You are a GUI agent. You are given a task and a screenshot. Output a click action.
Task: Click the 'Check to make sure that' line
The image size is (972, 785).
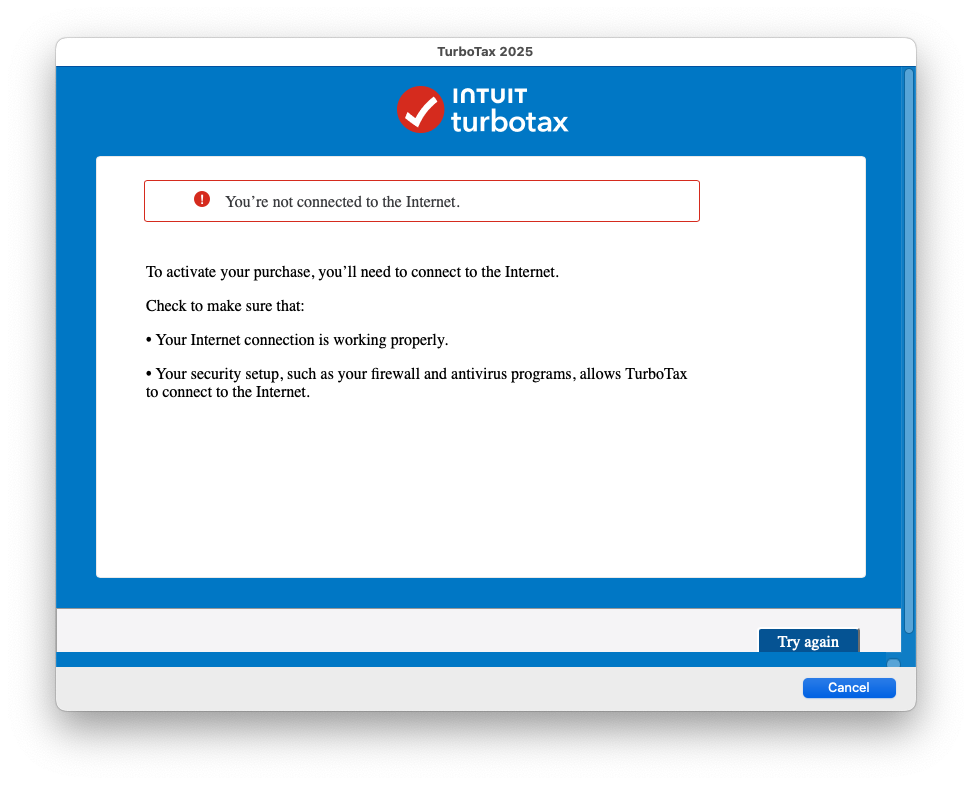click(x=225, y=306)
